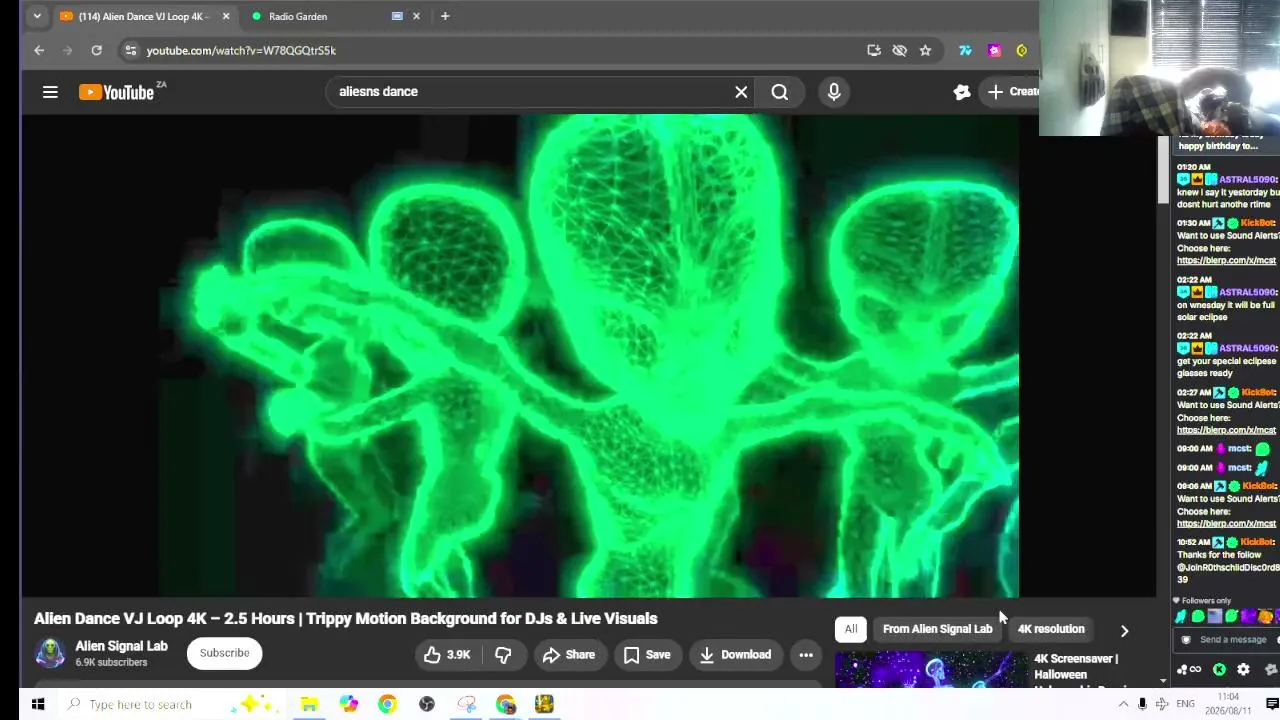Image resolution: width=1280 pixels, height=720 pixels.
Task: Open File Explorer from the taskbar
Action: click(309, 704)
